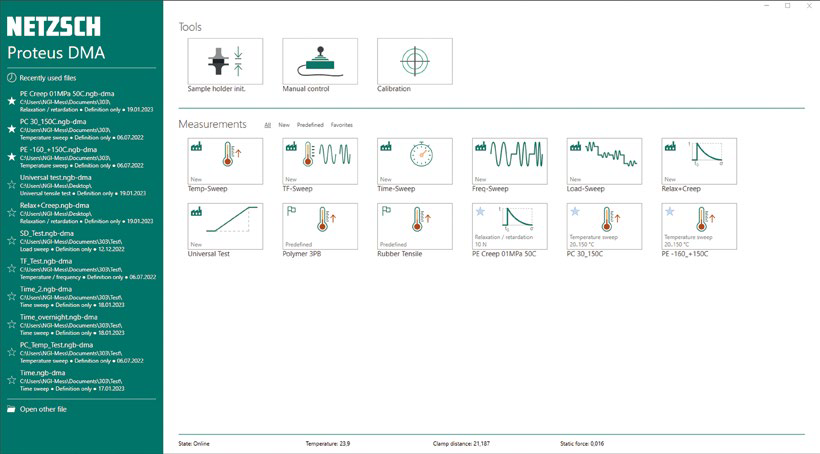Open recent file Universal test.ngb-dma
Screen dimensions: 820x454
click(x=83, y=185)
